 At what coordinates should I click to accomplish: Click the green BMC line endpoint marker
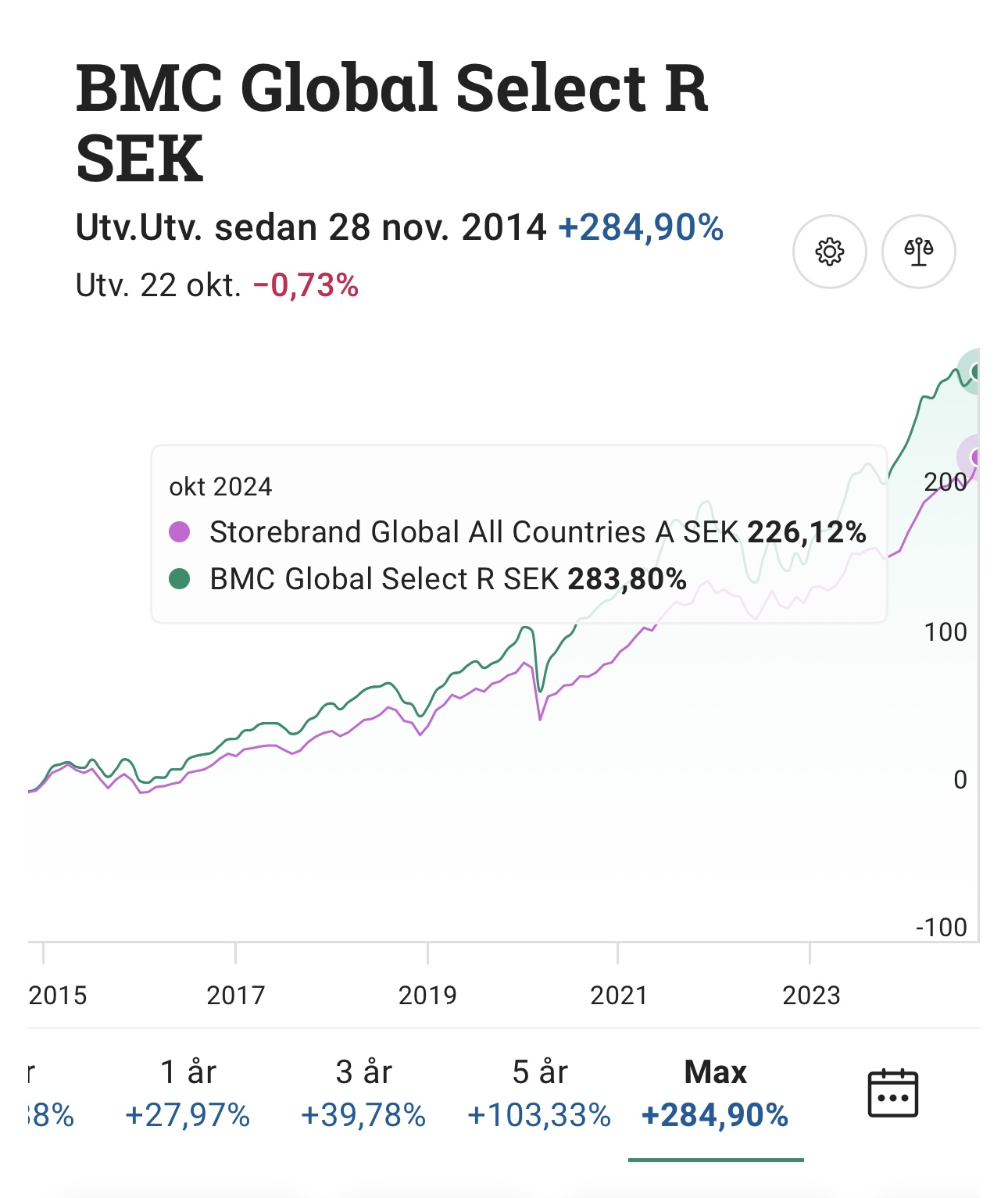click(x=974, y=371)
